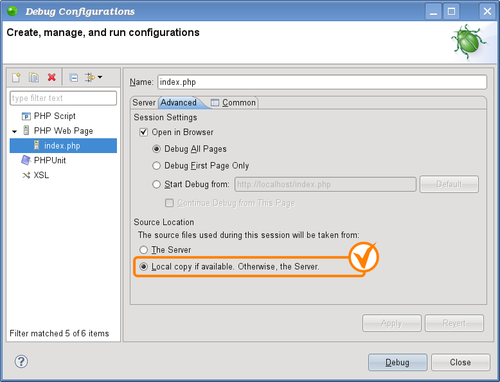Select The Server as source location

pos(144,250)
